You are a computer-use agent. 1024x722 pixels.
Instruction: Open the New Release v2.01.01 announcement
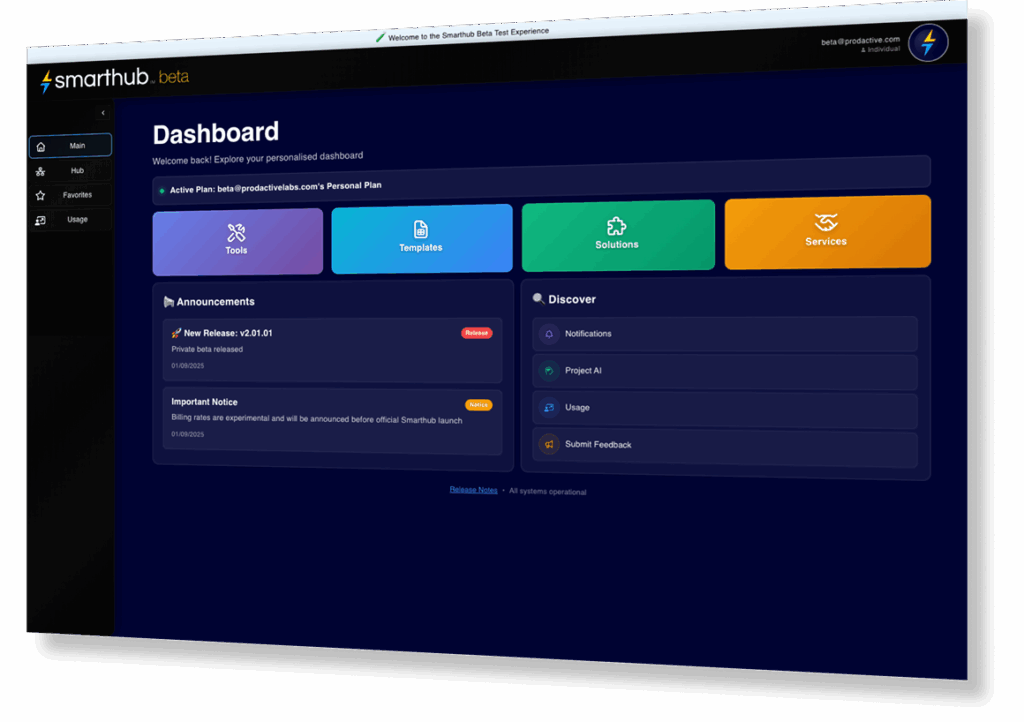[x=331, y=350]
